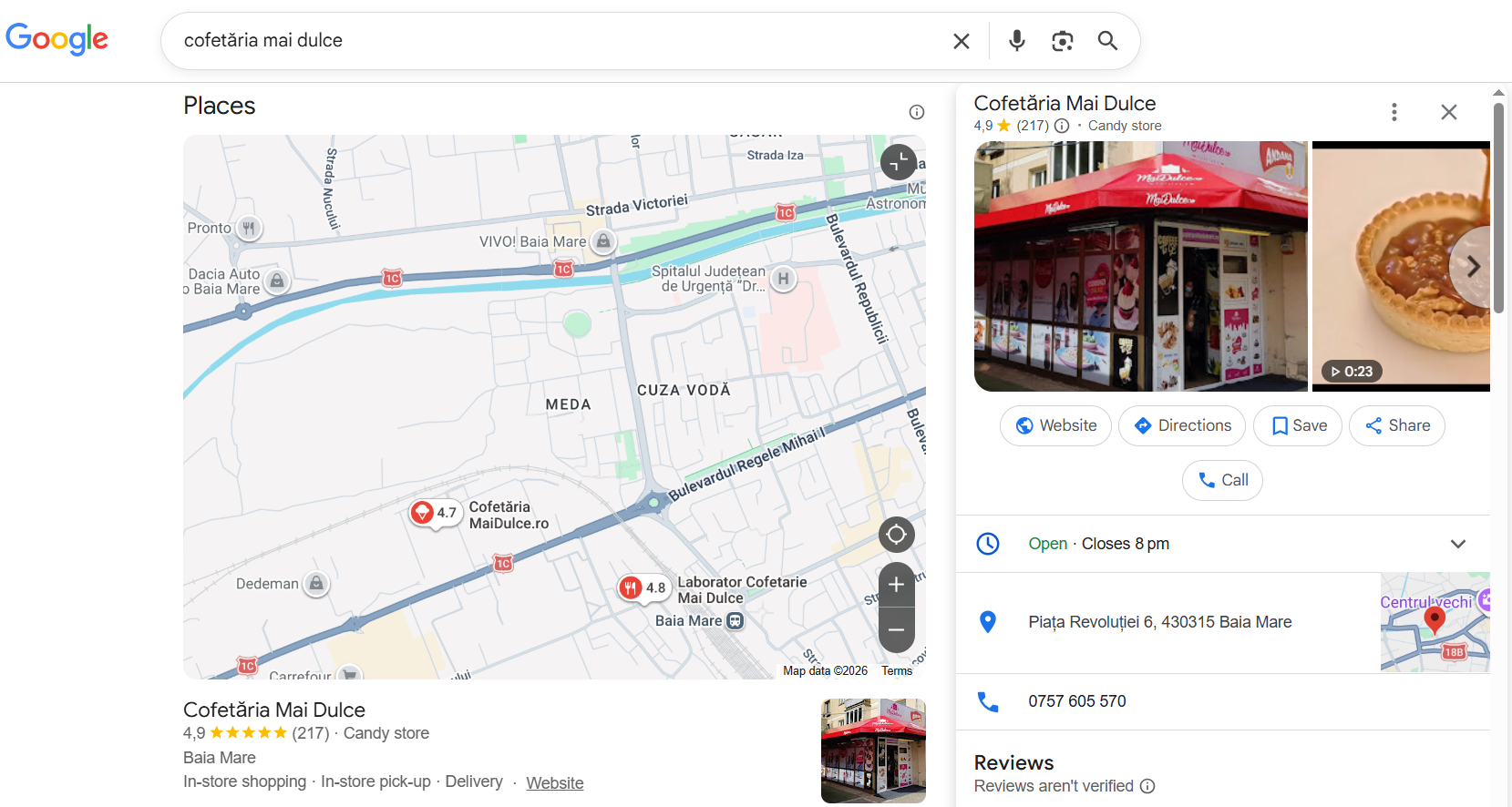Click the clock icon beside opening hours

click(x=988, y=544)
